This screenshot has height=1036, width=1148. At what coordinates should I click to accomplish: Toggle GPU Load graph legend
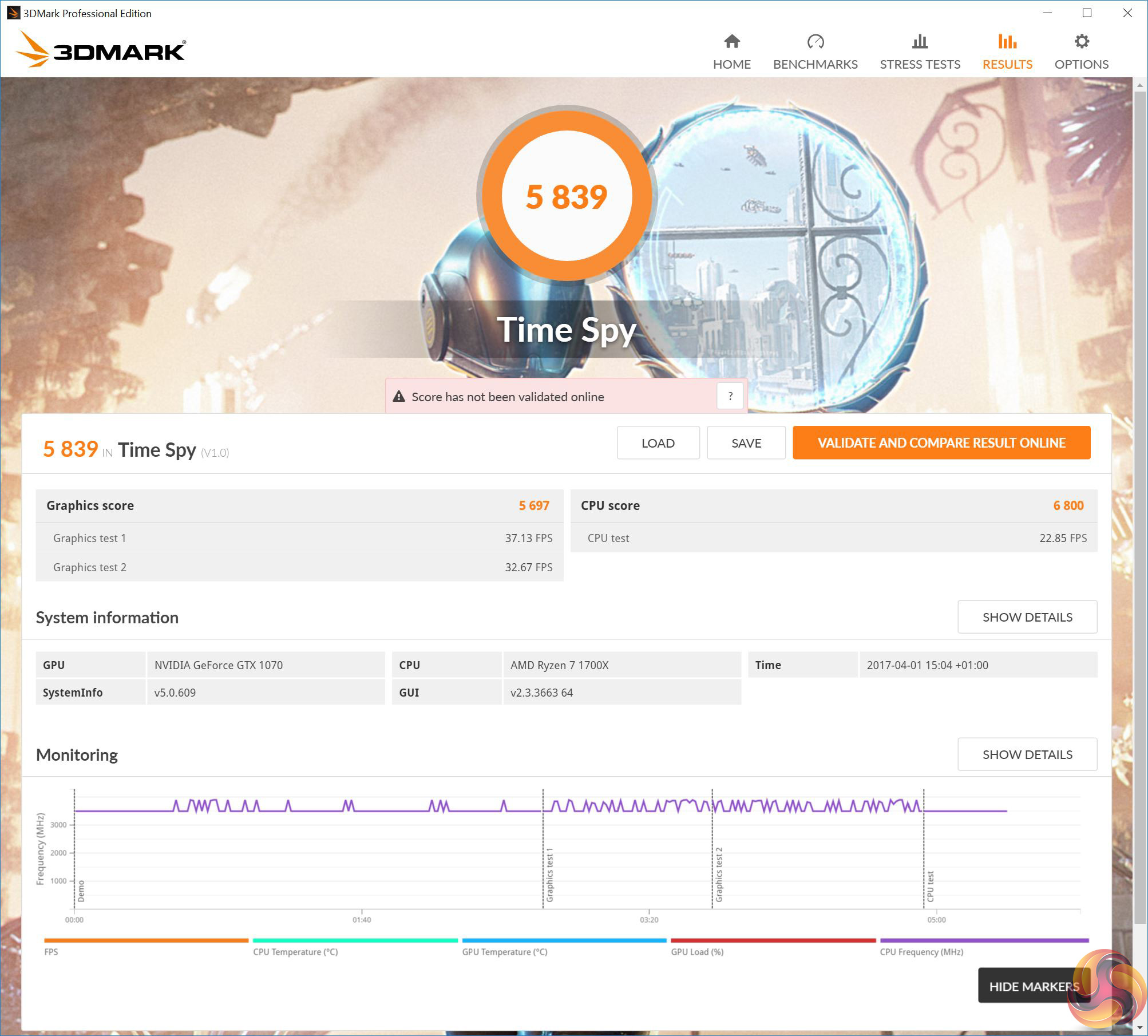pos(697,952)
